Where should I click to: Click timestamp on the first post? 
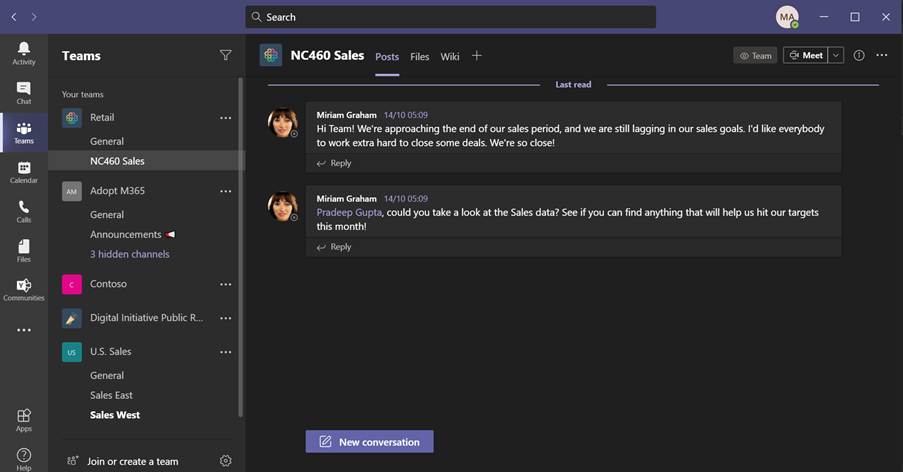[406, 115]
